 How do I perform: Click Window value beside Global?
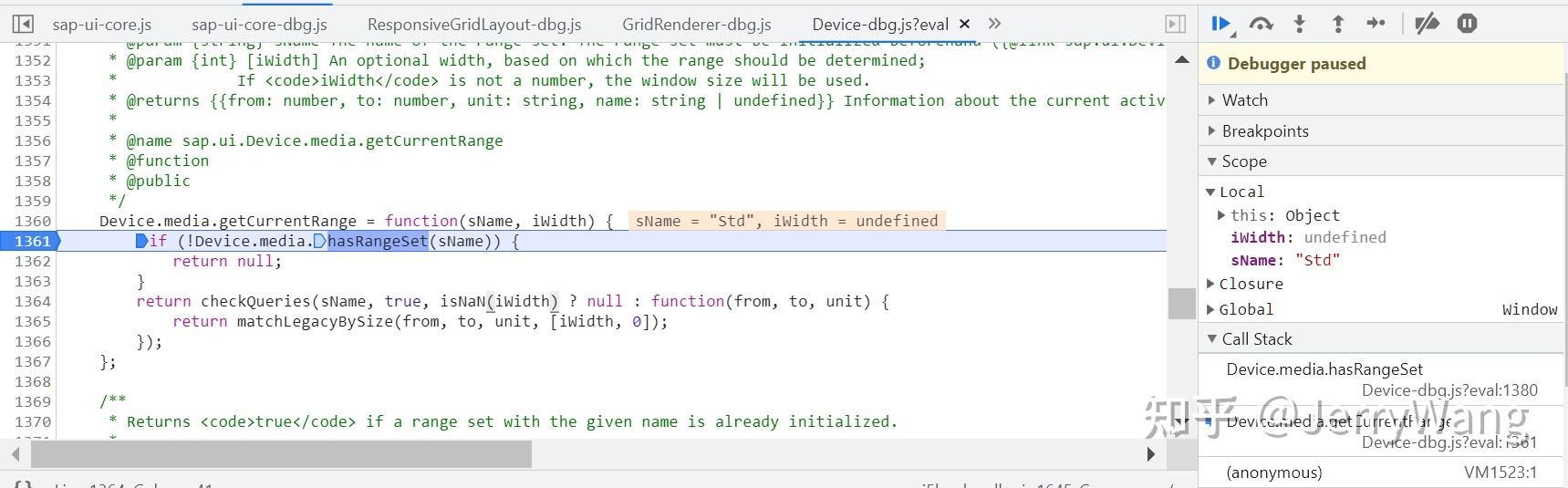click(1530, 310)
